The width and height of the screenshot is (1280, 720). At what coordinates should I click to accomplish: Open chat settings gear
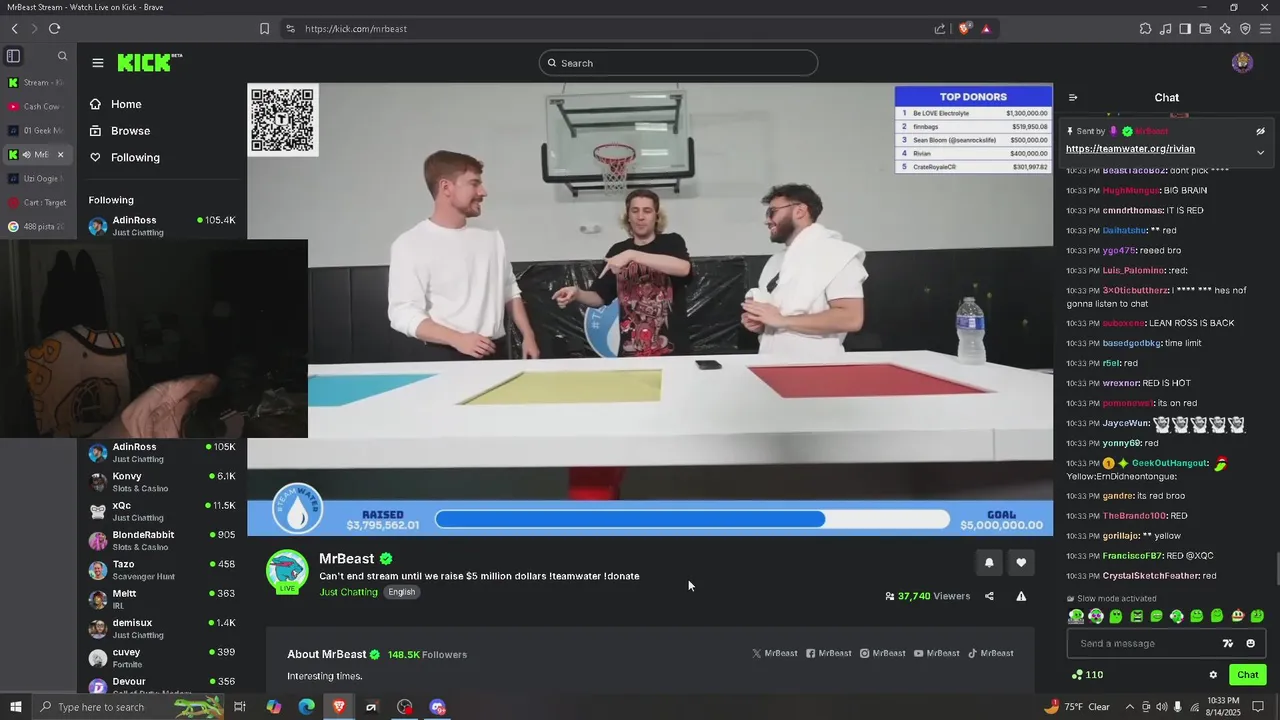coord(1213,675)
